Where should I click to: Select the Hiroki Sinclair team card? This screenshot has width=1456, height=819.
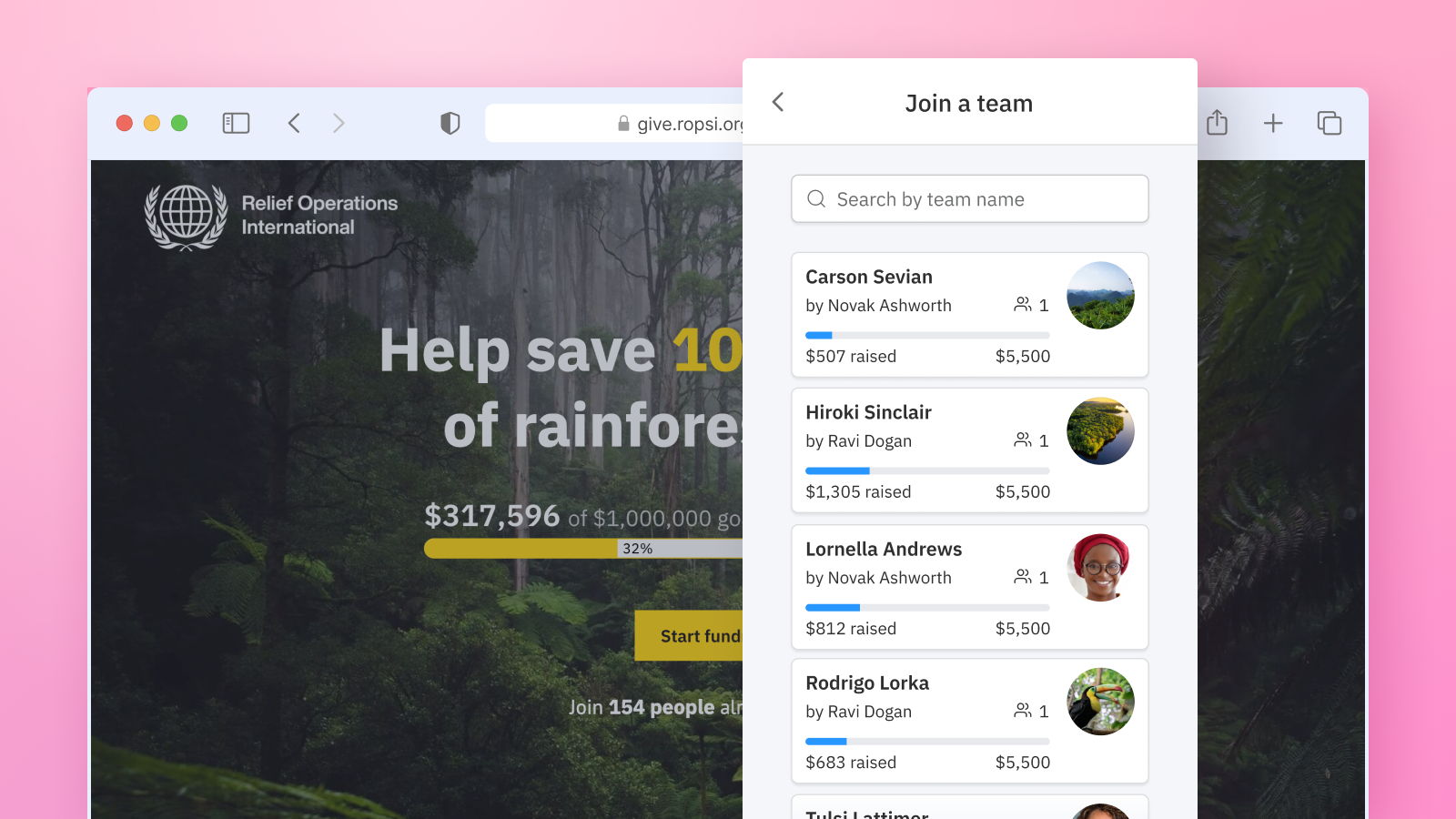click(x=928, y=450)
